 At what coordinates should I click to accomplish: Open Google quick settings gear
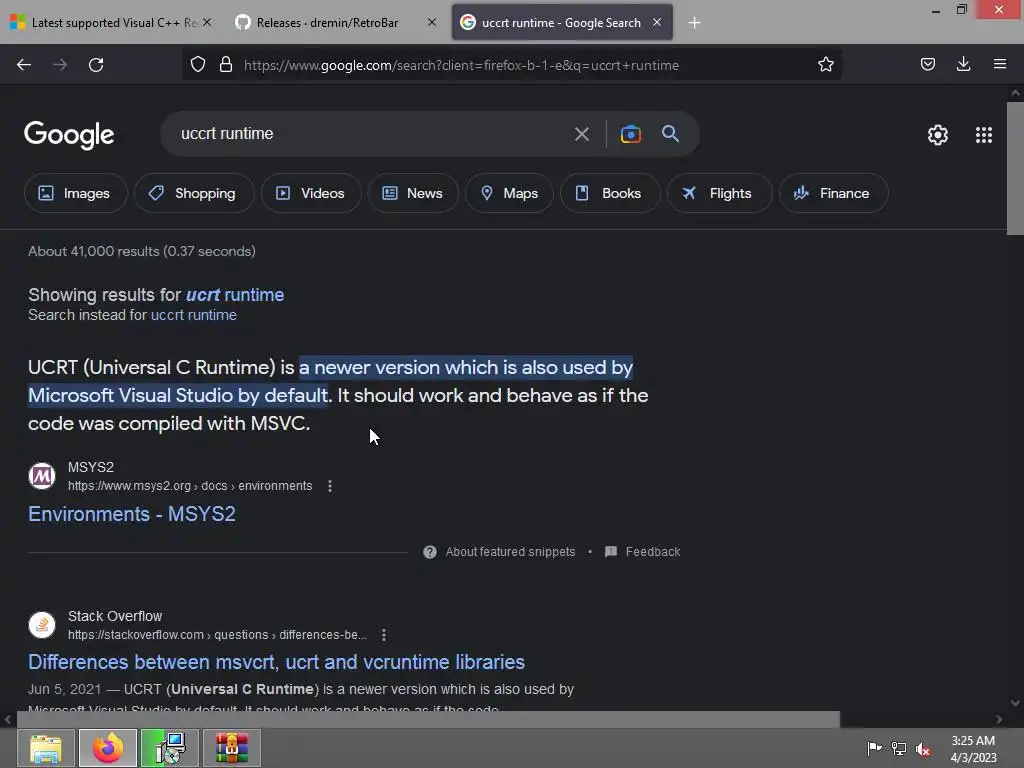[938, 135]
